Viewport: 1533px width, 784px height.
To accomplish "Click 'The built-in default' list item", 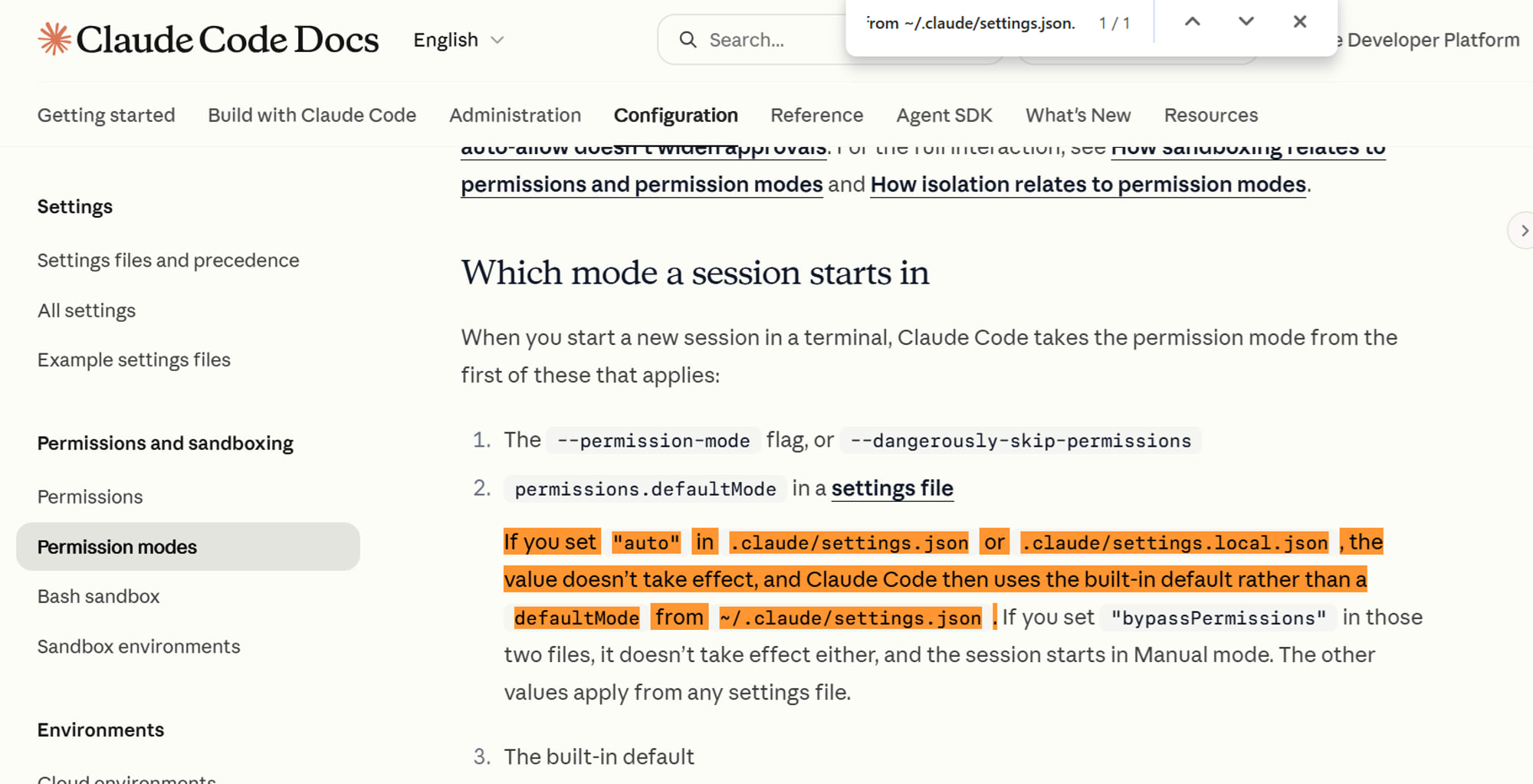I will click(599, 757).
